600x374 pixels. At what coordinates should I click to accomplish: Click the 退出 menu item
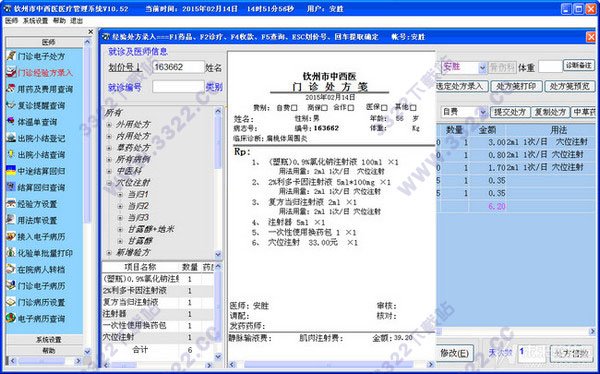[x=77, y=21]
